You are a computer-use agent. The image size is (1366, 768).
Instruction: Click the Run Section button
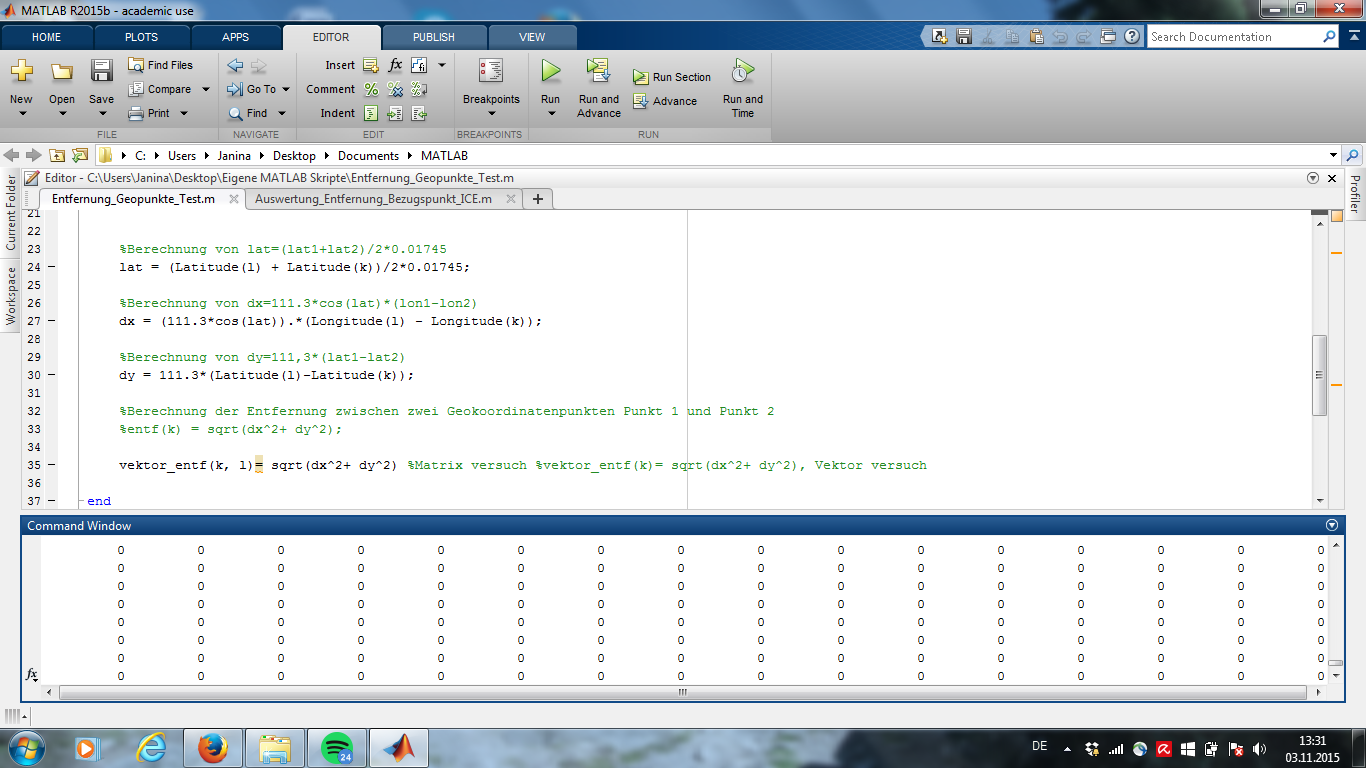[x=672, y=77]
